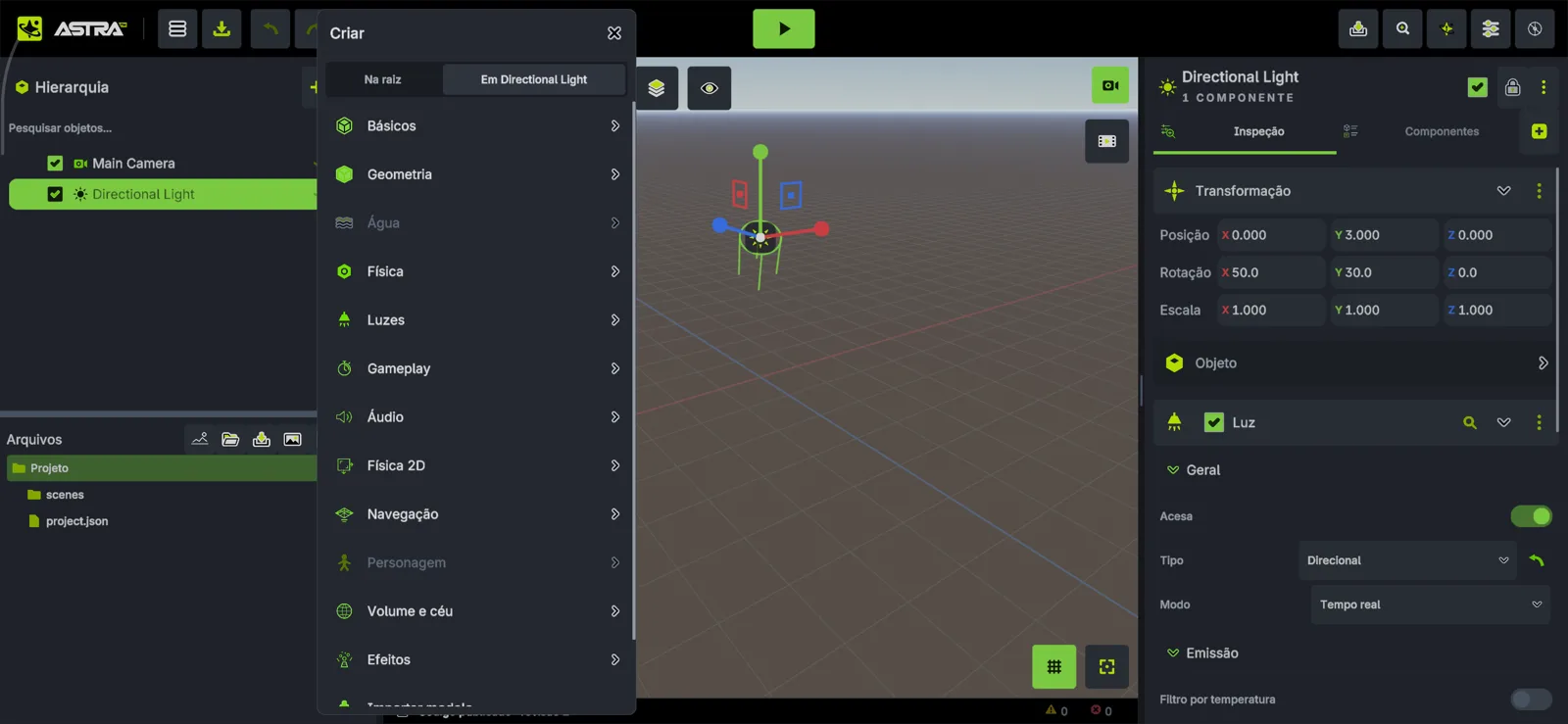Image resolution: width=1568 pixels, height=724 pixels.
Task: Open the Volume e céu submenu
Action: click(x=477, y=611)
